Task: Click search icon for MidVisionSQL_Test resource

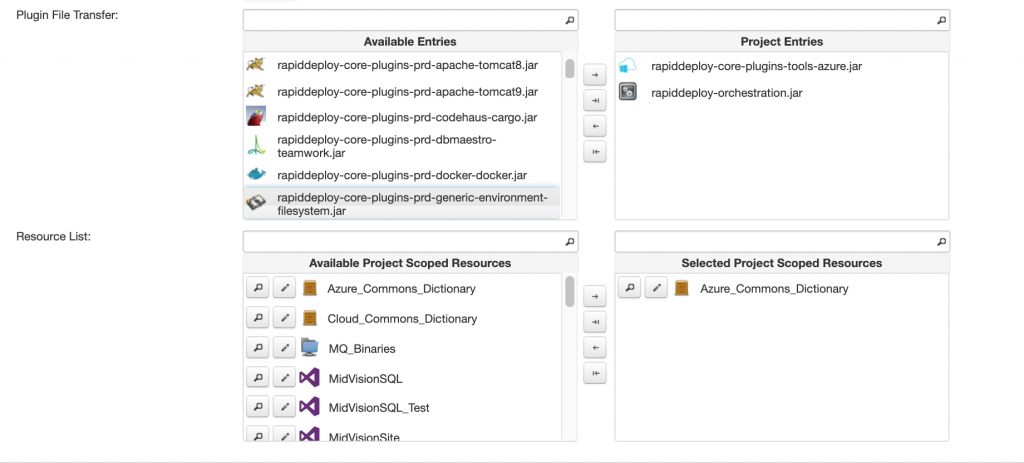Action: tap(257, 408)
